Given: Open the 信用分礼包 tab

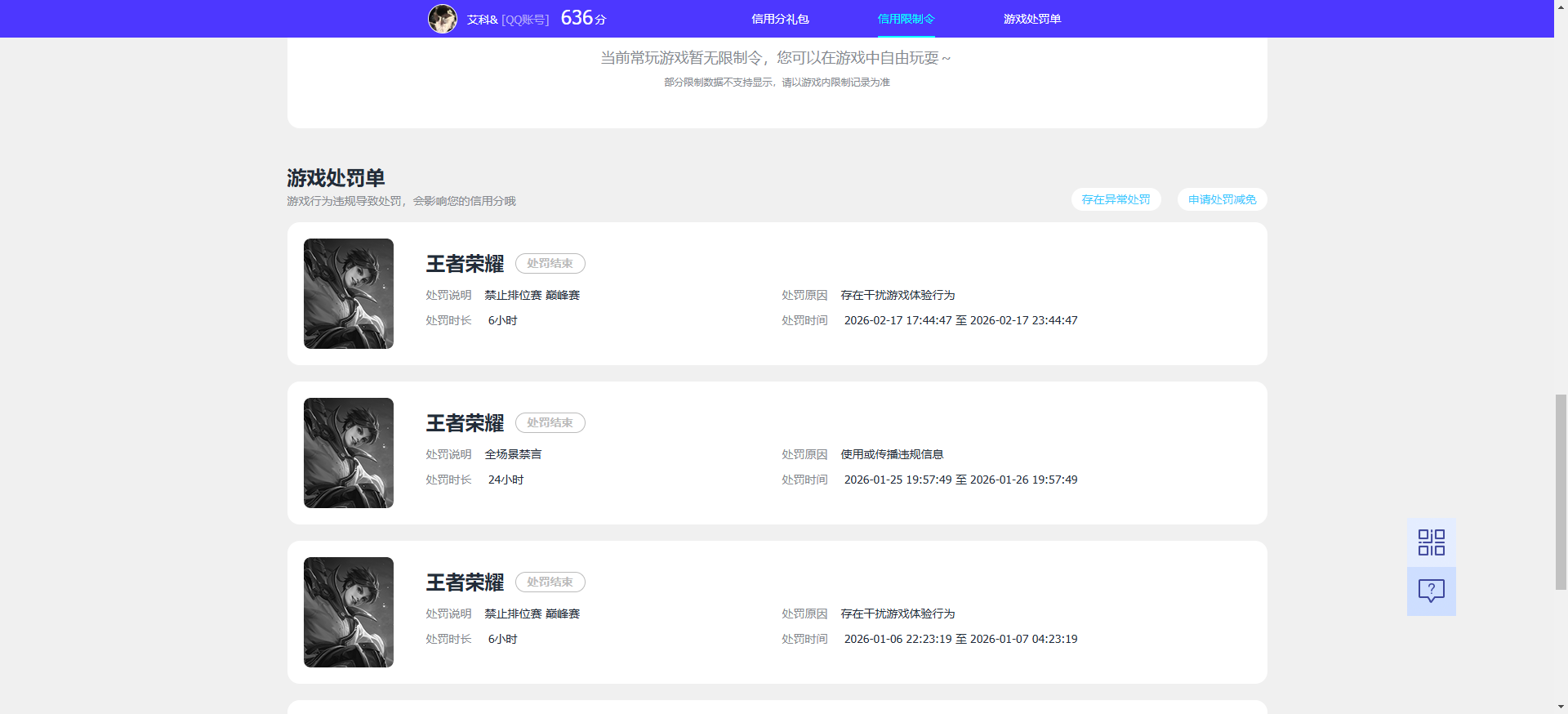Looking at the screenshot, I should [x=780, y=19].
